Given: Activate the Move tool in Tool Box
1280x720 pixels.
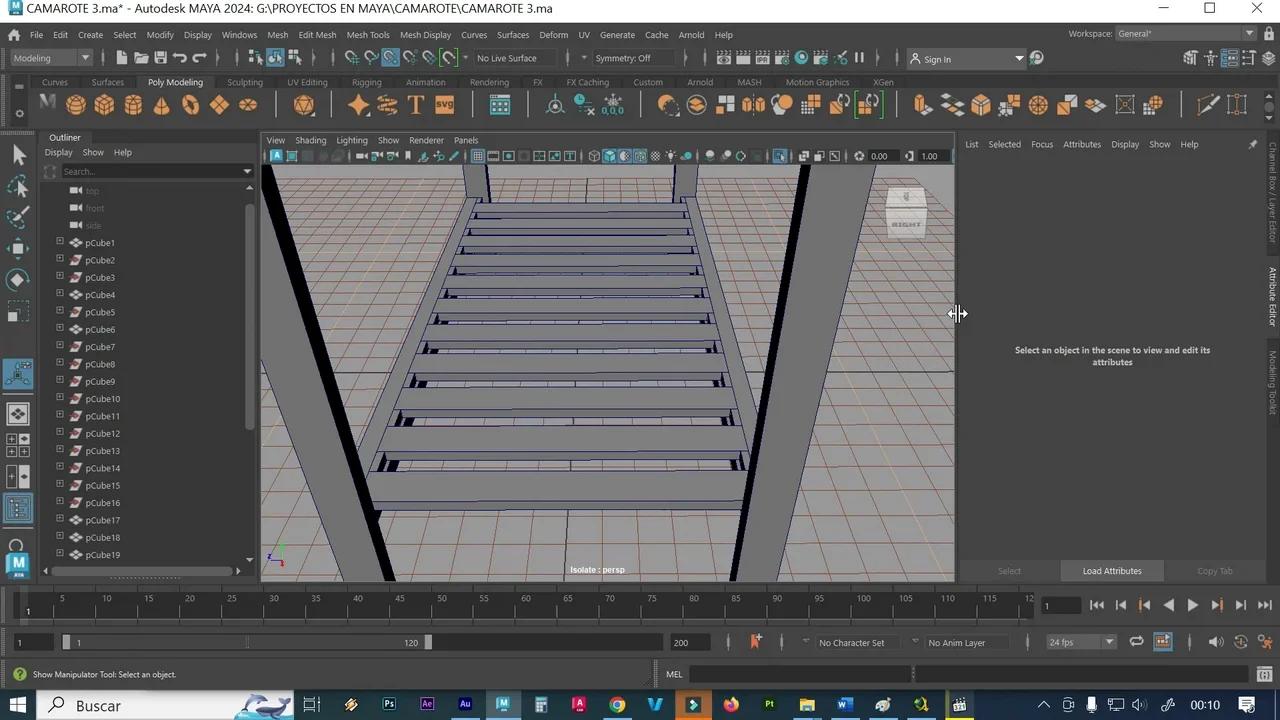Looking at the screenshot, I should click(18, 248).
